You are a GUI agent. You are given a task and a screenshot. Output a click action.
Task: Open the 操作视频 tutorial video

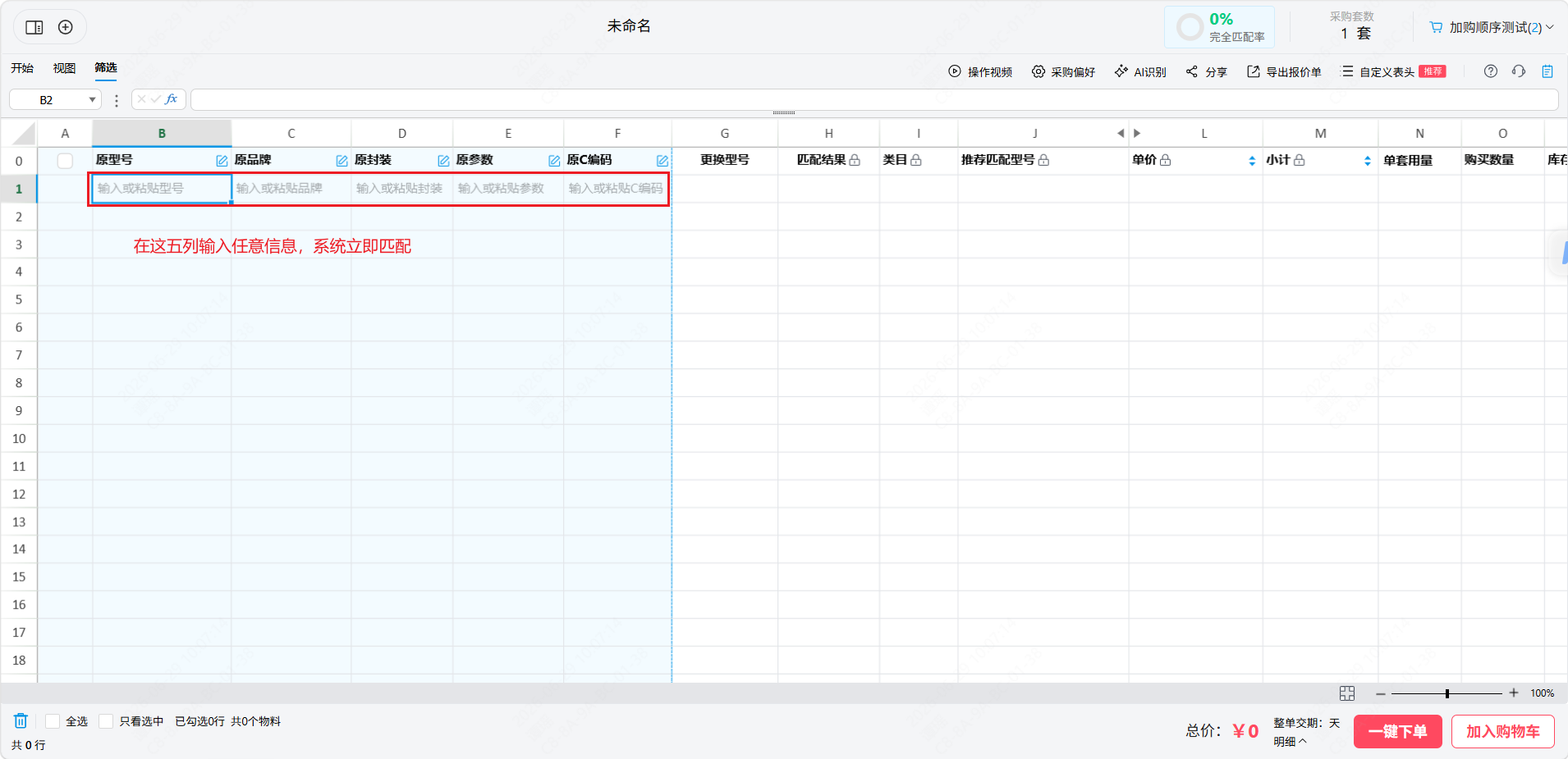point(980,72)
